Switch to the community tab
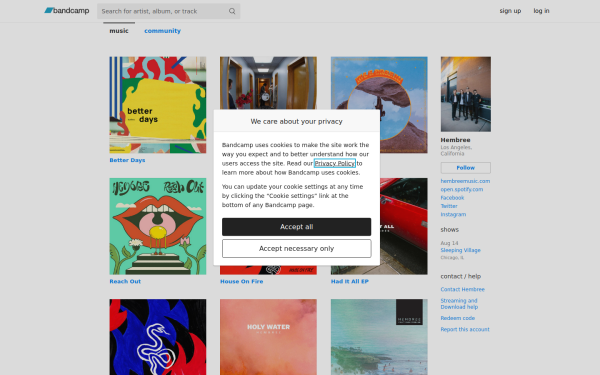600x375 pixels. pos(162,31)
